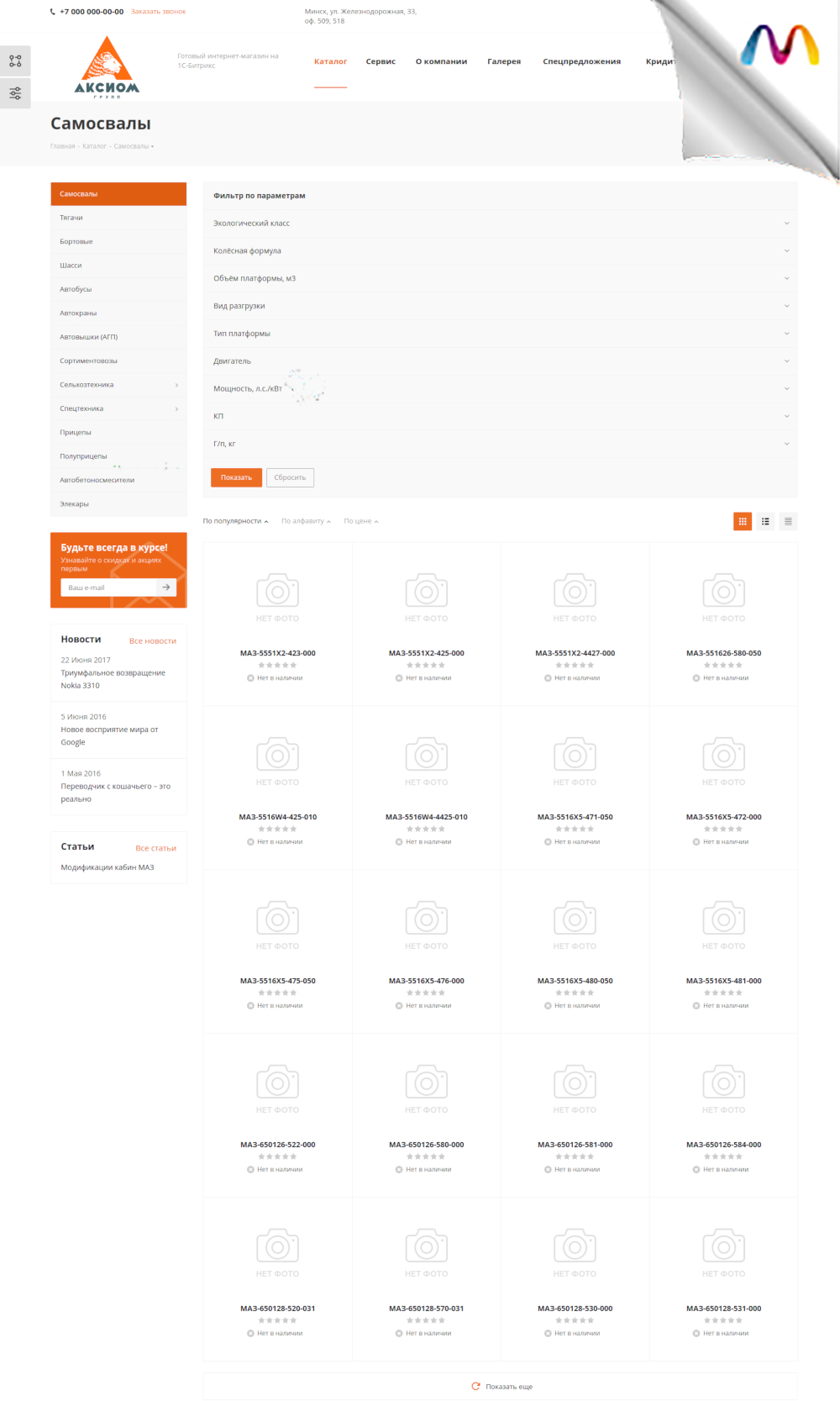Screen dimensions: 840x1401
Task: Select Сортиментовозы category
Action: [118, 361]
